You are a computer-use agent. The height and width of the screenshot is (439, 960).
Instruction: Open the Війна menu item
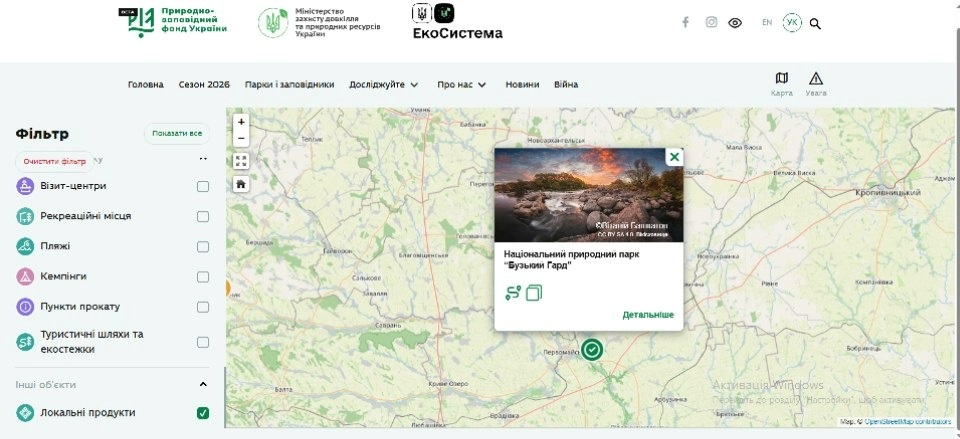click(566, 84)
